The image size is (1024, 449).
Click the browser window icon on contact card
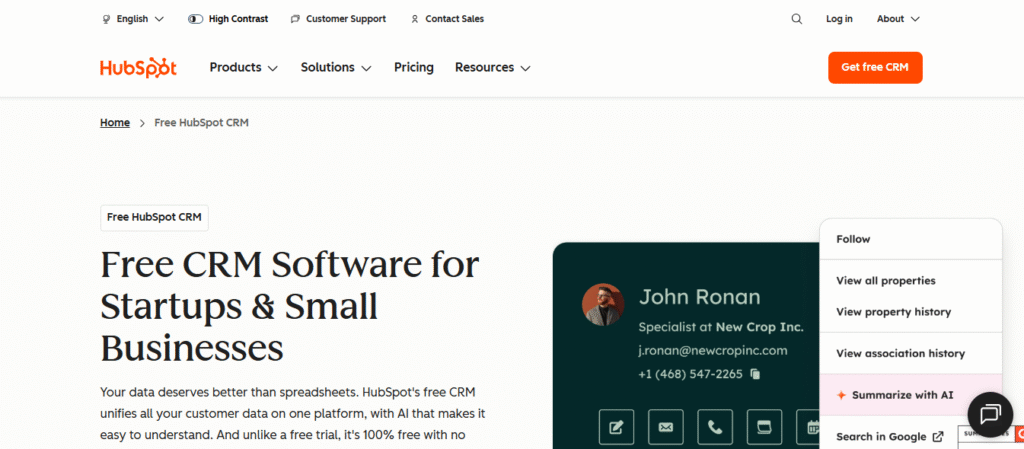tap(764, 427)
